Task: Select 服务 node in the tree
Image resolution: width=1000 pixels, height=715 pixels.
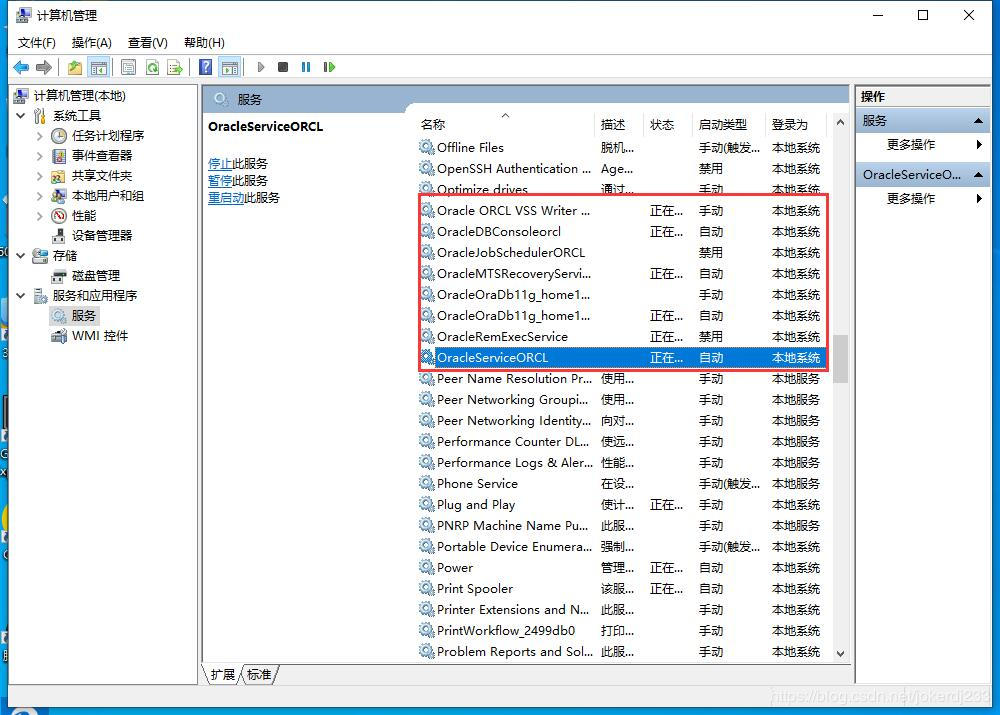Action: (84, 316)
